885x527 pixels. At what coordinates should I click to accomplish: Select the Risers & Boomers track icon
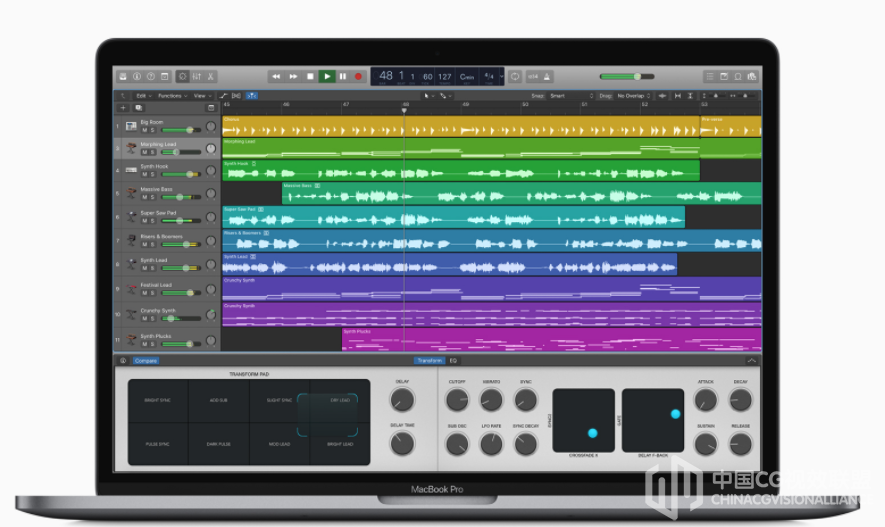tap(132, 240)
